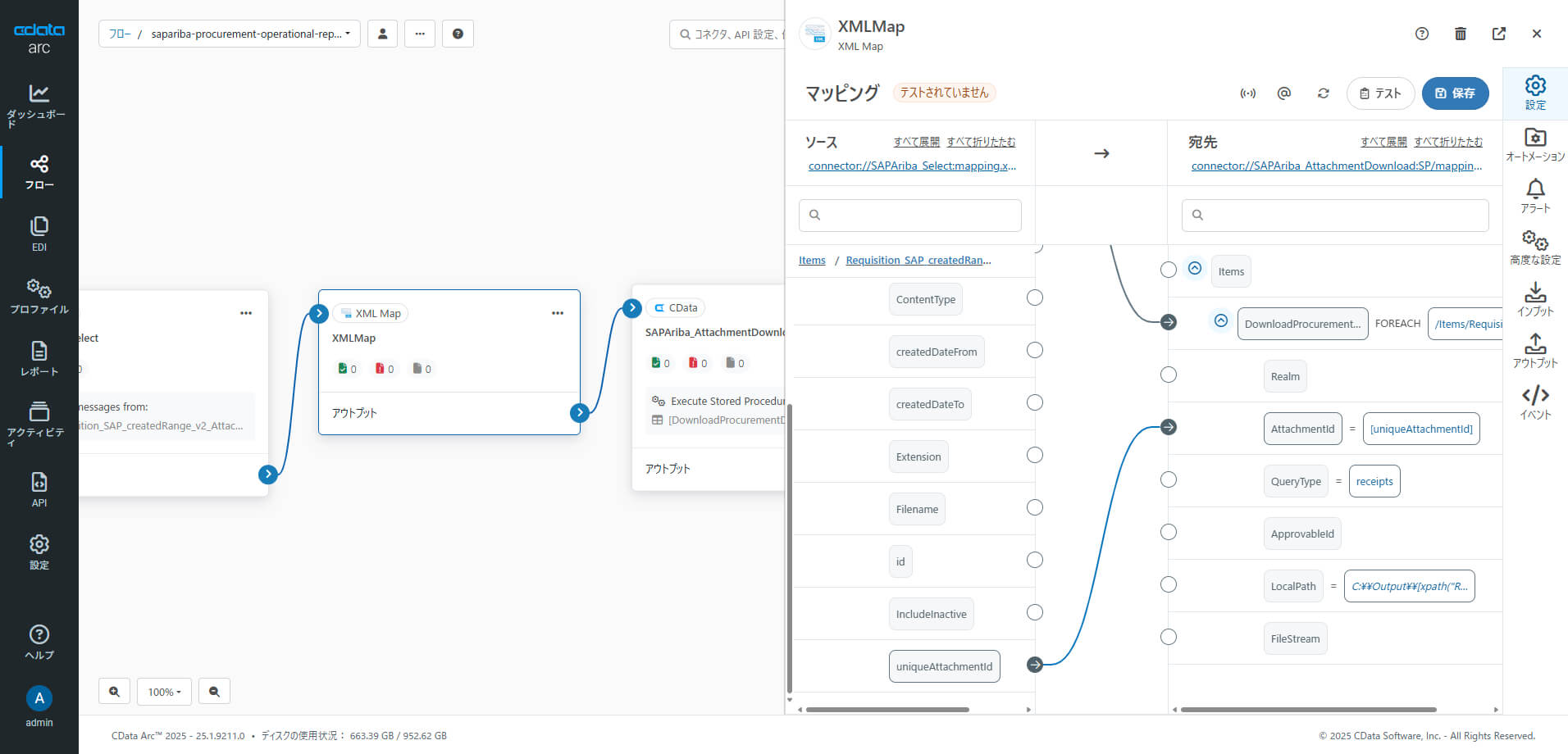Screen dimensions: 1568x754
Task: Collapse the destination Items node
Action: [1195, 268]
